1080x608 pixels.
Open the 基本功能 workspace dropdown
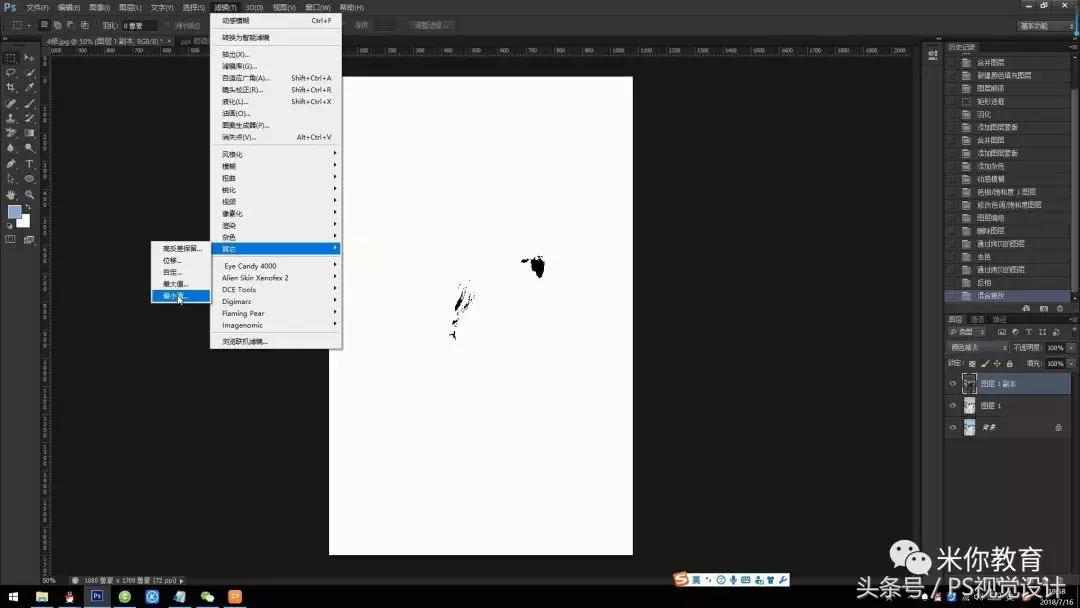[1046, 25]
